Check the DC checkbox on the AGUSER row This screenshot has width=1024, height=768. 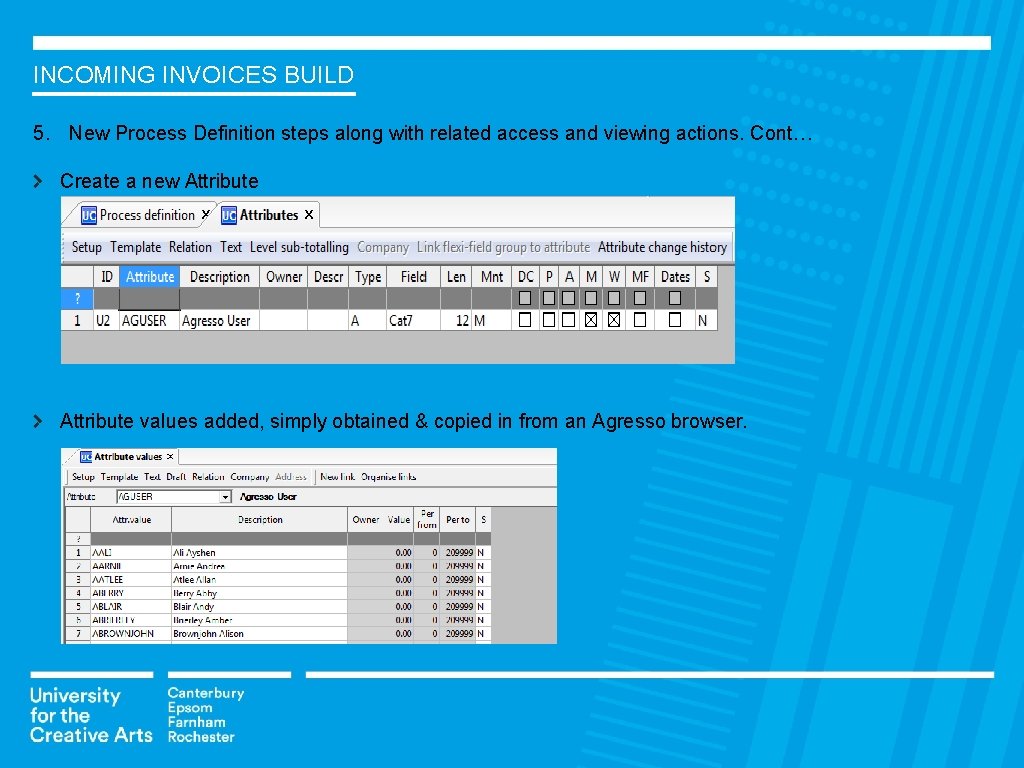524,317
